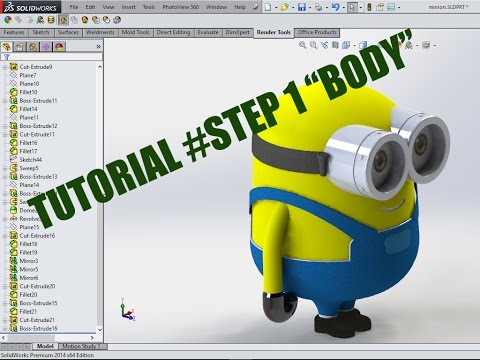480x360 pixels.
Task: Click the View Settings monitor icon
Action: click(x=426, y=45)
